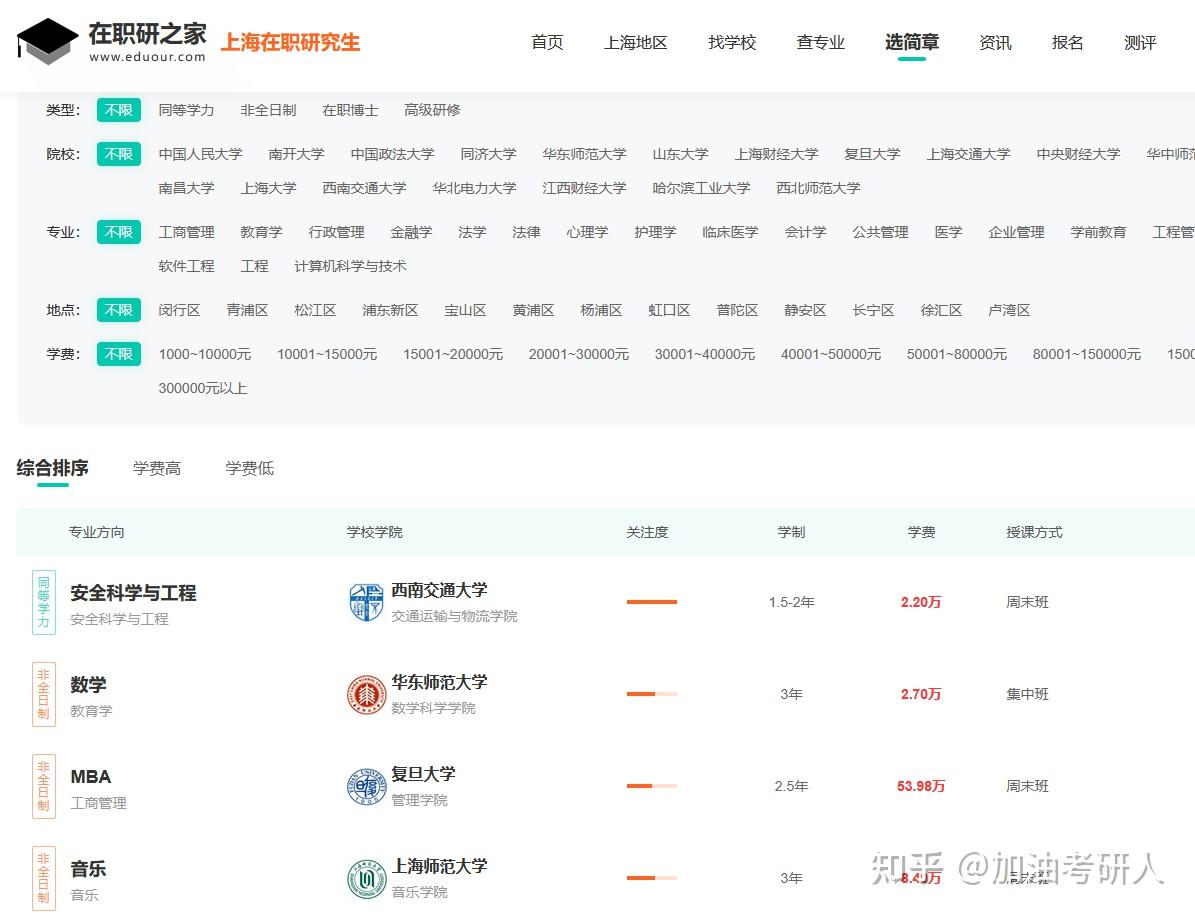1195x917 pixels.
Task: Select 不限 in the 院校 filter row
Action: pos(119,154)
